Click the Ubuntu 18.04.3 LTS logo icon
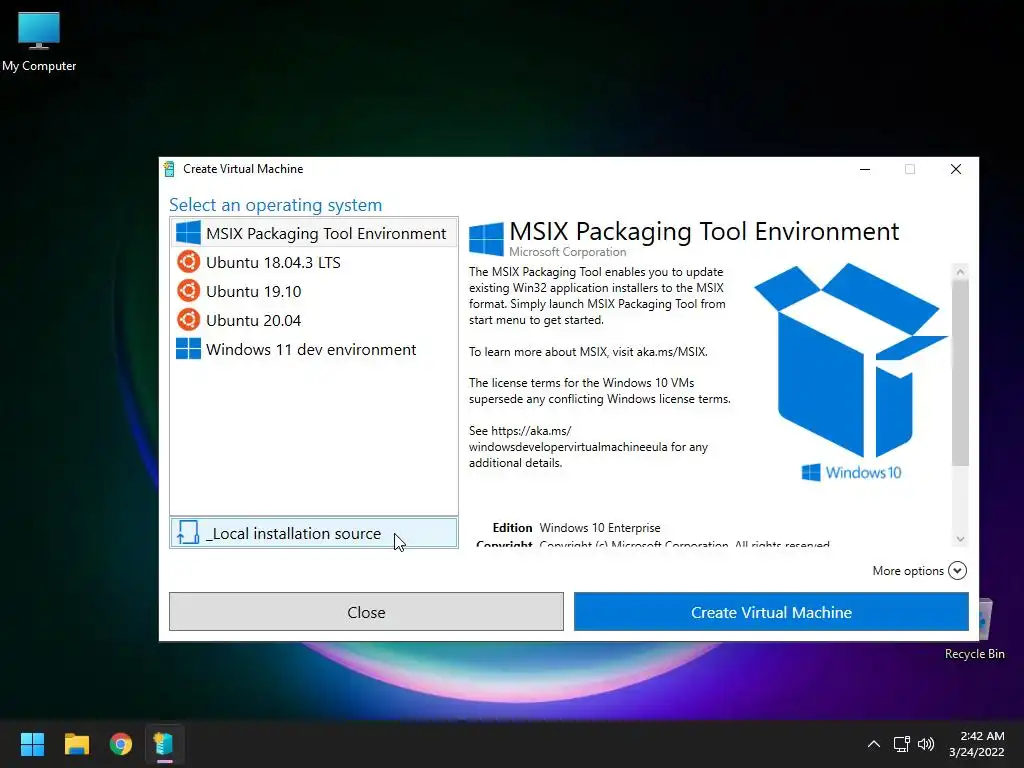The height and width of the screenshot is (768, 1024). (x=188, y=262)
